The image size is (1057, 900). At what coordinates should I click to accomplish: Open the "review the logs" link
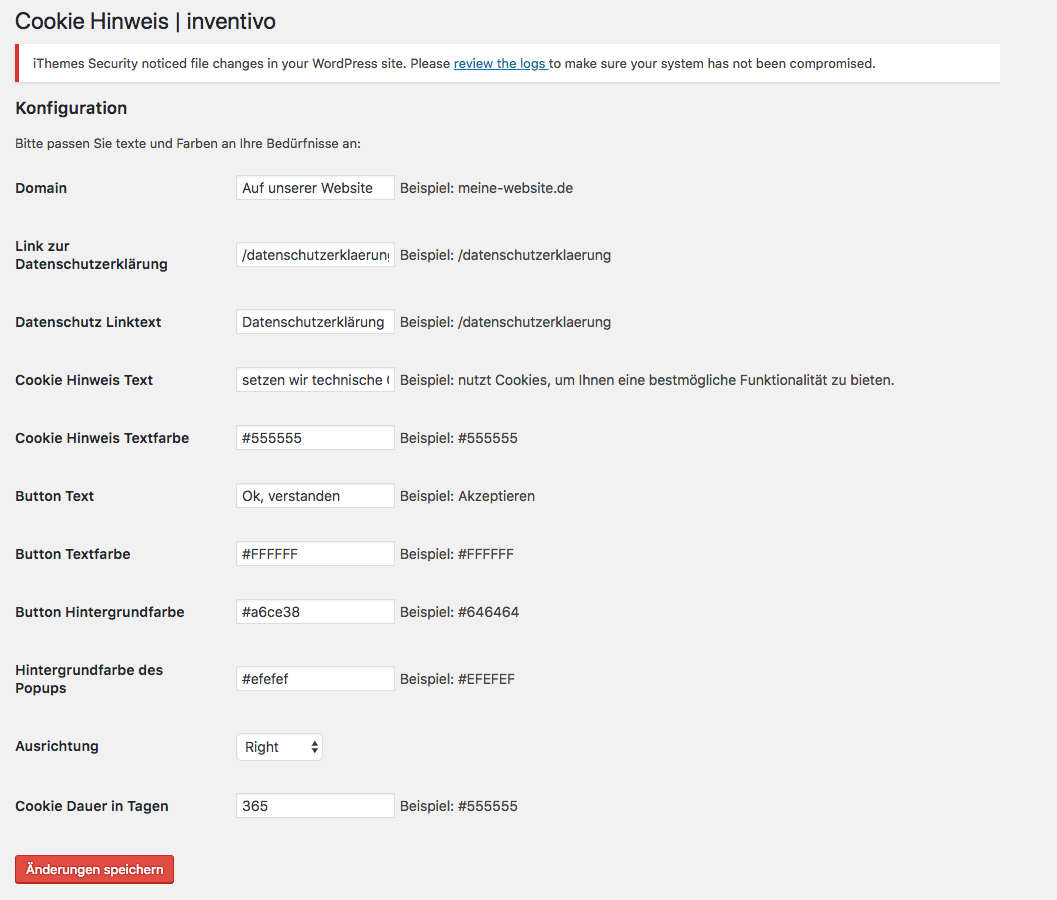499,64
